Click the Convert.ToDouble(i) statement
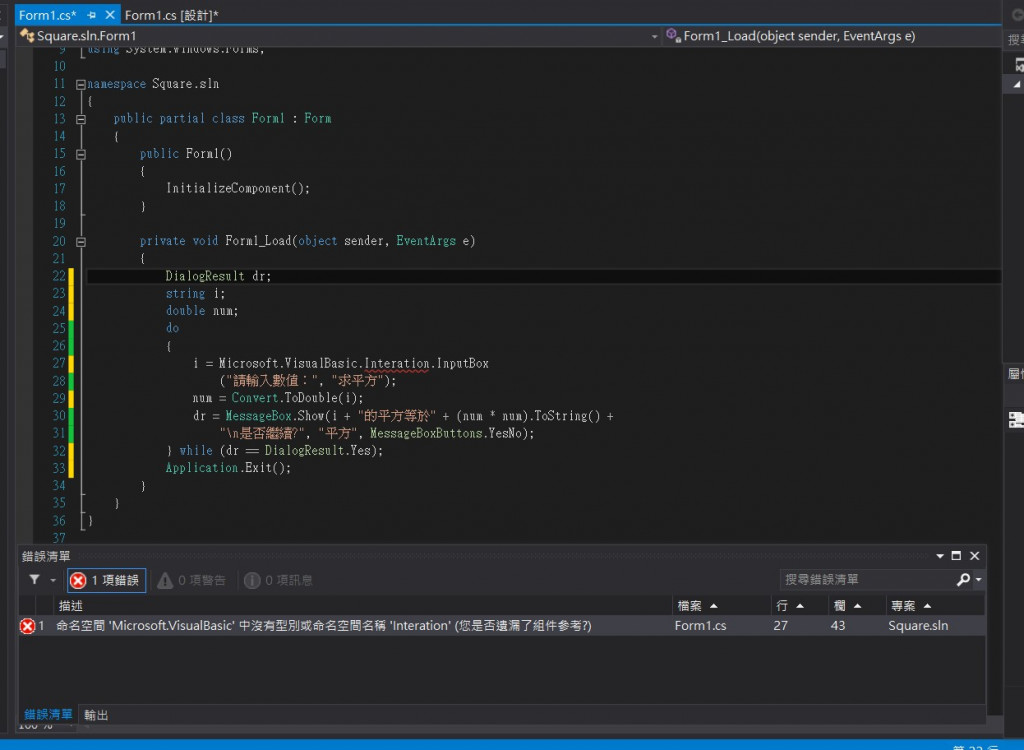Viewport: 1024px width, 750px height. point(296,398)
